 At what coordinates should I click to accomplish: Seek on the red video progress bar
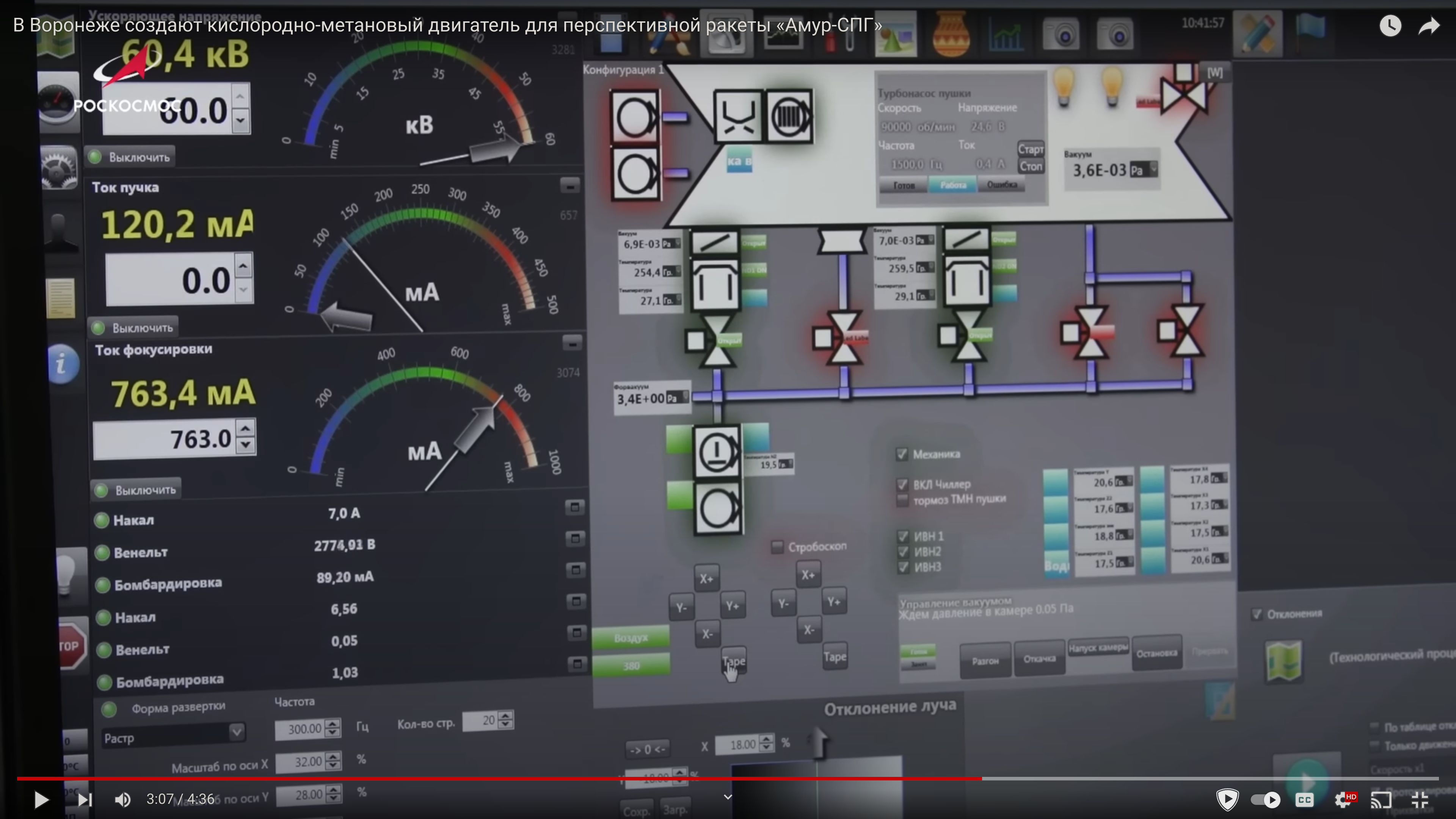click(728, 778)
